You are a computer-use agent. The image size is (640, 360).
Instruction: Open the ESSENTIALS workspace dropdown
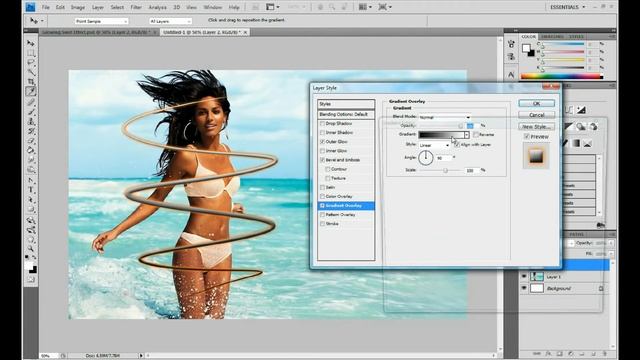coord(567,7)
